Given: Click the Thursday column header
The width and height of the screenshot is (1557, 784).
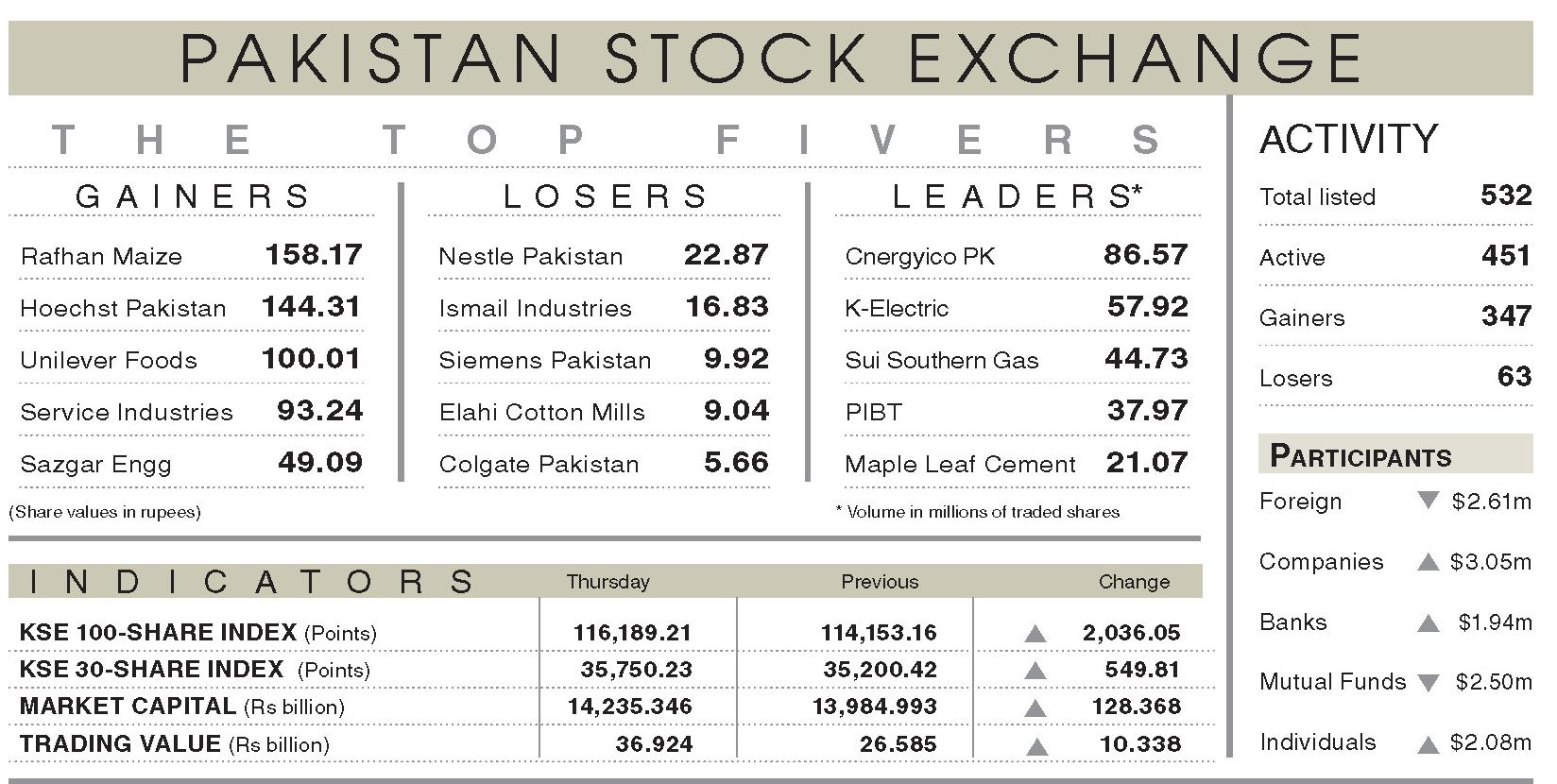Looking at the screenshot, I should click(607, 582).
